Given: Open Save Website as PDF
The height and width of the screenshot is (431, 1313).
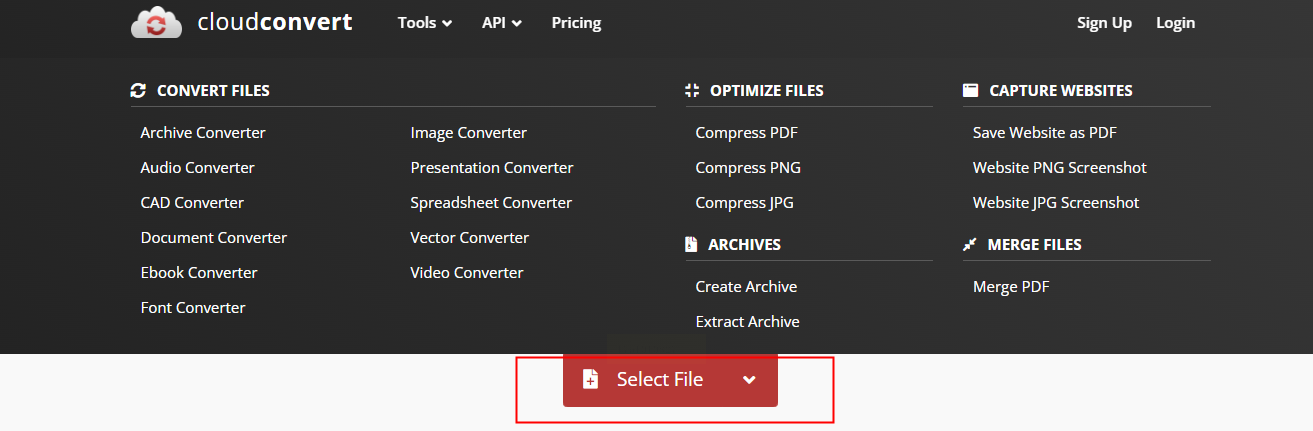Looking at the screenshot, I should [x=1044, y=133].
